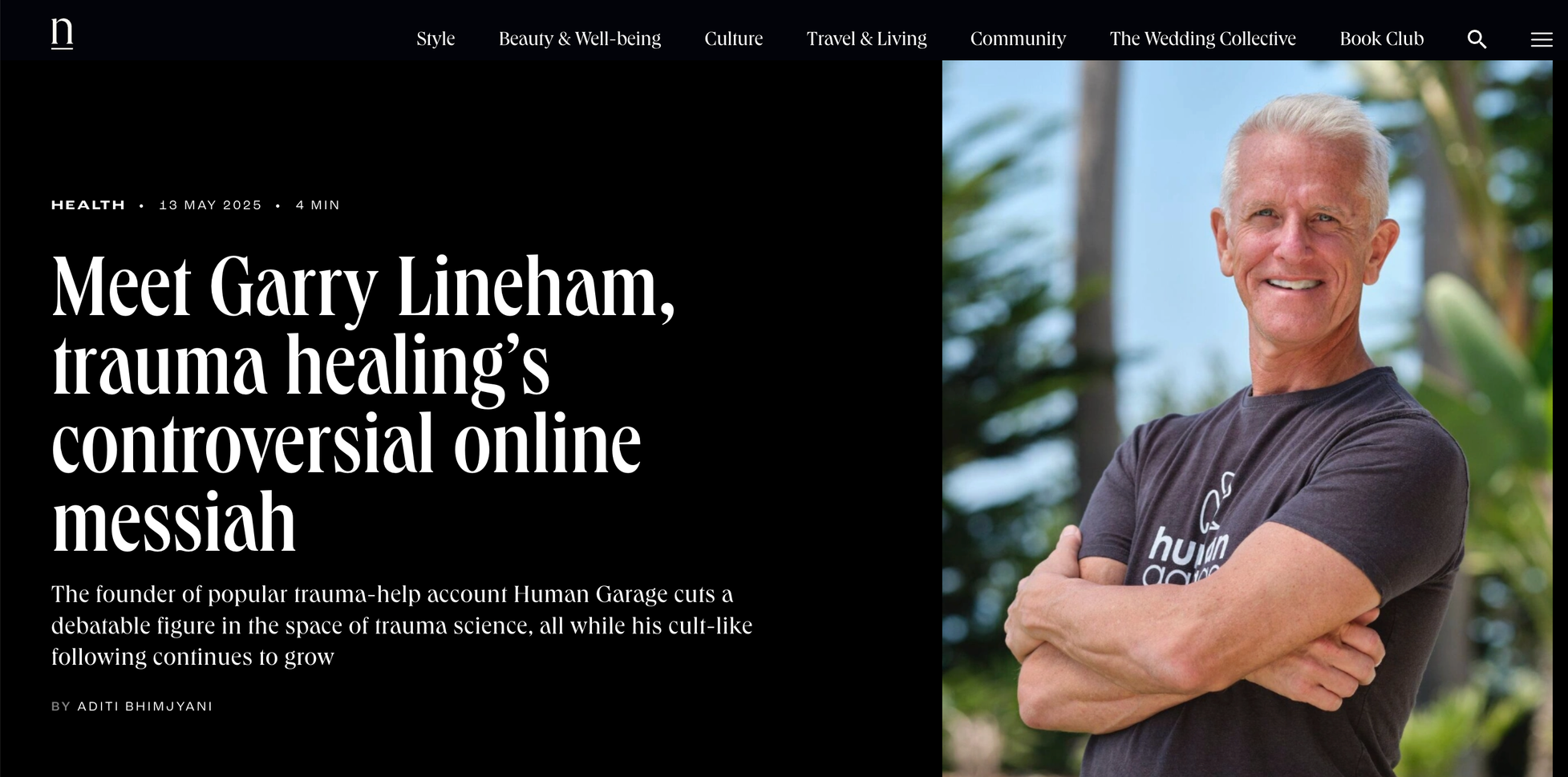Viewport: 1568px width, 777px height.
Task: Open Beauty & Well-being nav item
Action: [x=580, y=38]
